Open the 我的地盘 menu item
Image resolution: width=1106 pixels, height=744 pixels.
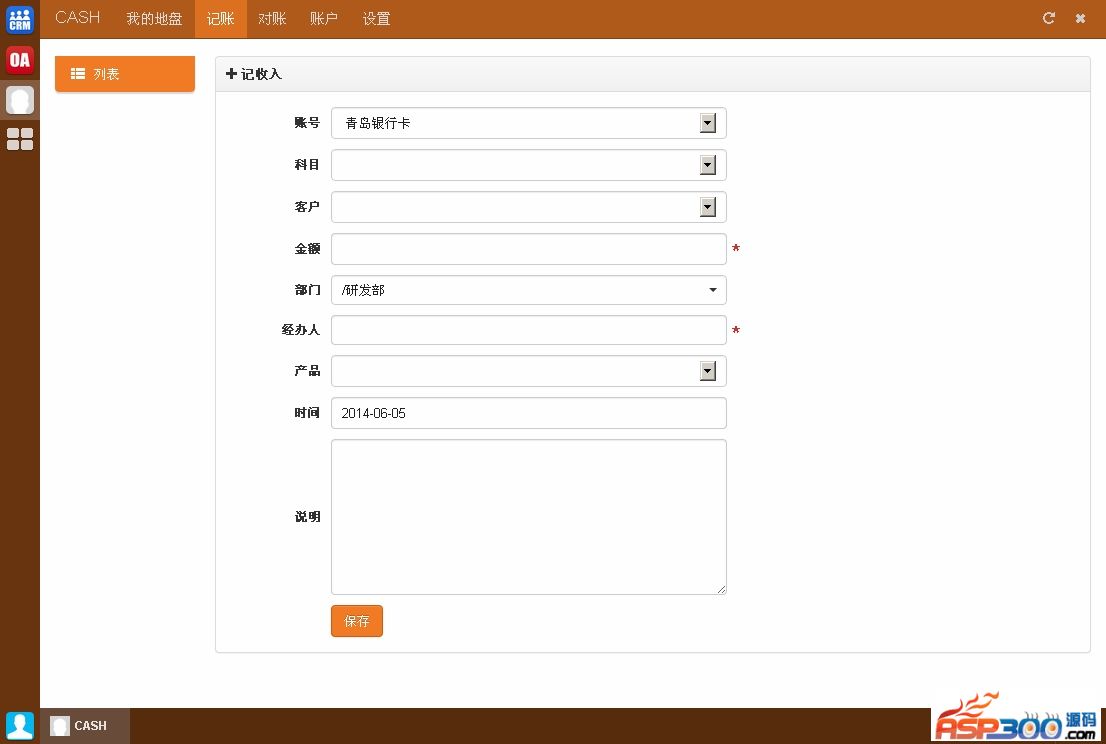(154, 19)
